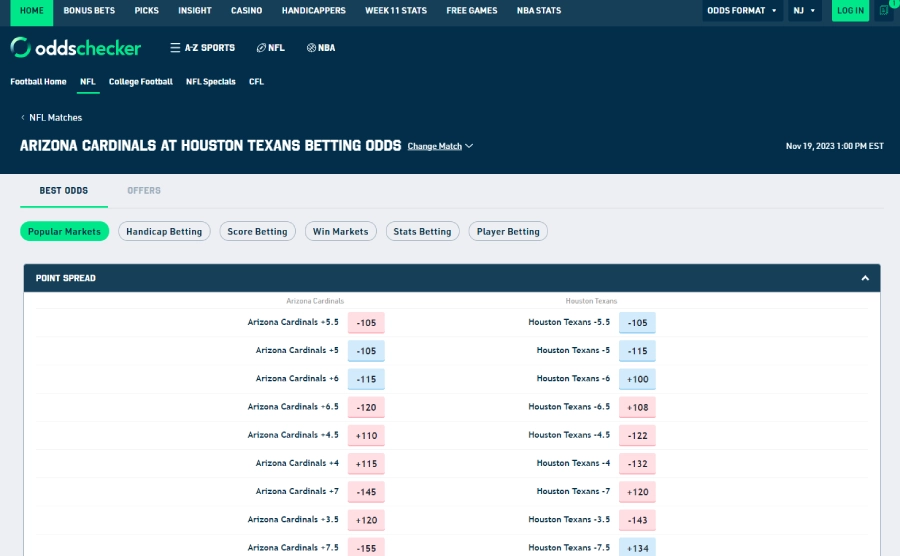Select the Score Betting filter

[x=257, y=231]
